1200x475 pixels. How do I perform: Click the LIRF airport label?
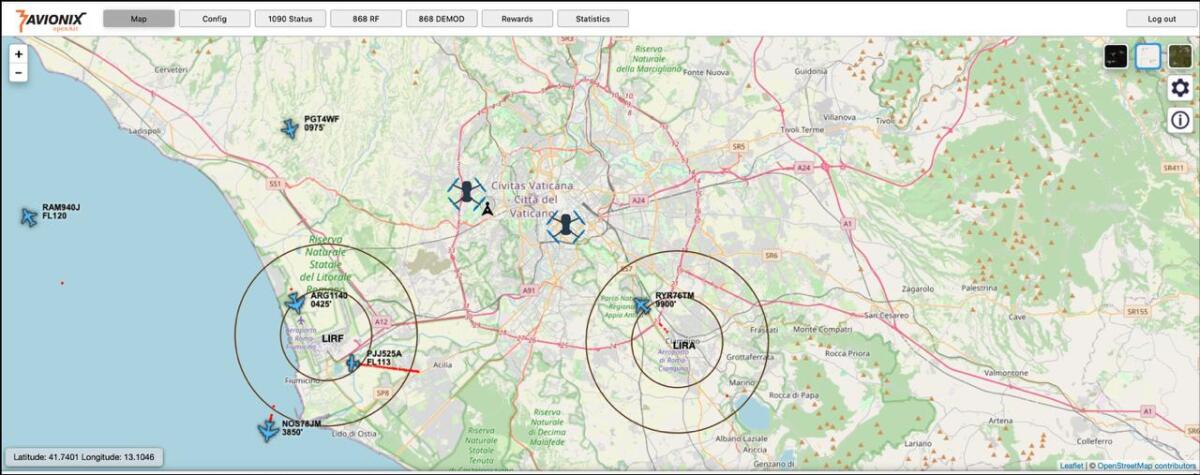tap(333, 339)
